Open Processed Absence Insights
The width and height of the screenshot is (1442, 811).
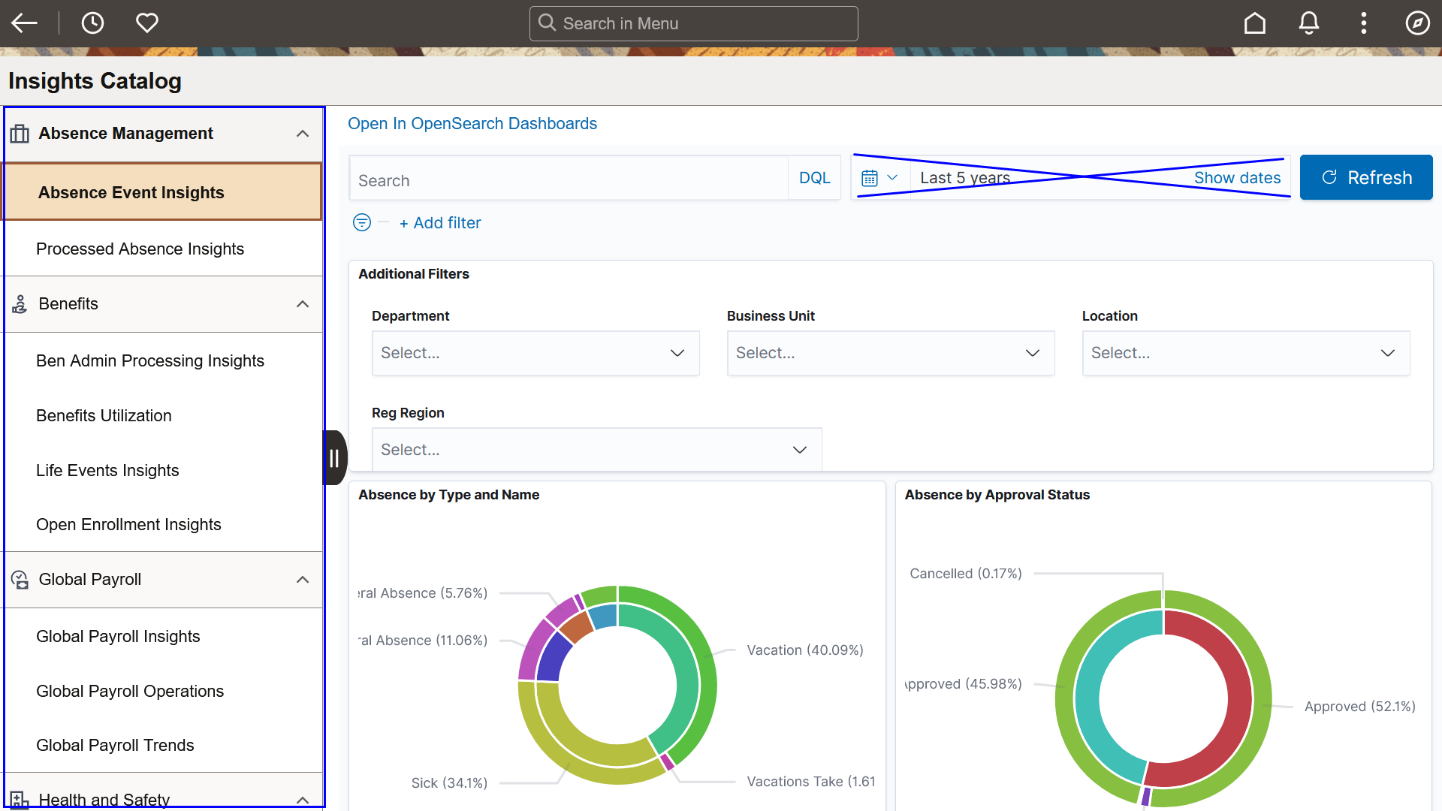click(162, 249)
